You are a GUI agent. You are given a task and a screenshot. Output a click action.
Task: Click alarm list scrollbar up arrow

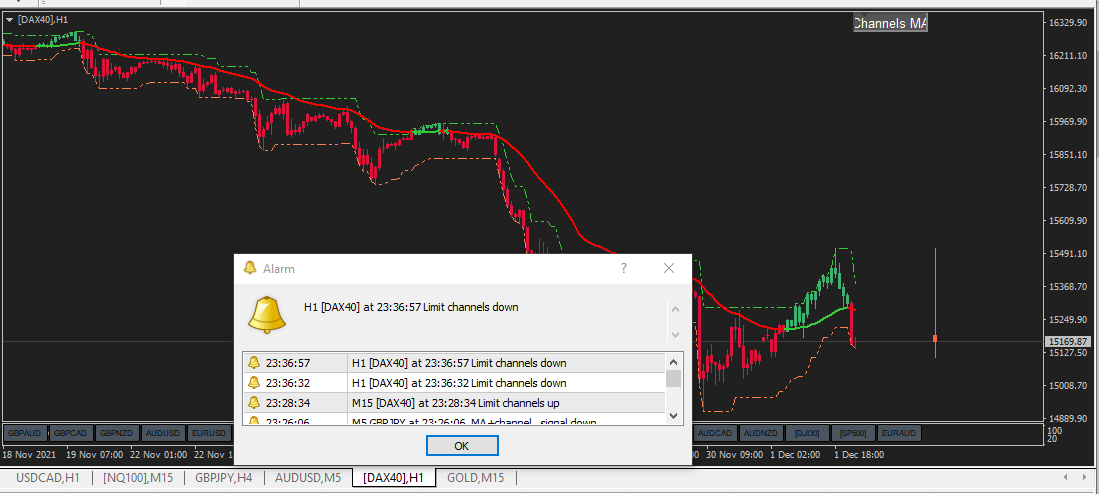coord(673,362)
